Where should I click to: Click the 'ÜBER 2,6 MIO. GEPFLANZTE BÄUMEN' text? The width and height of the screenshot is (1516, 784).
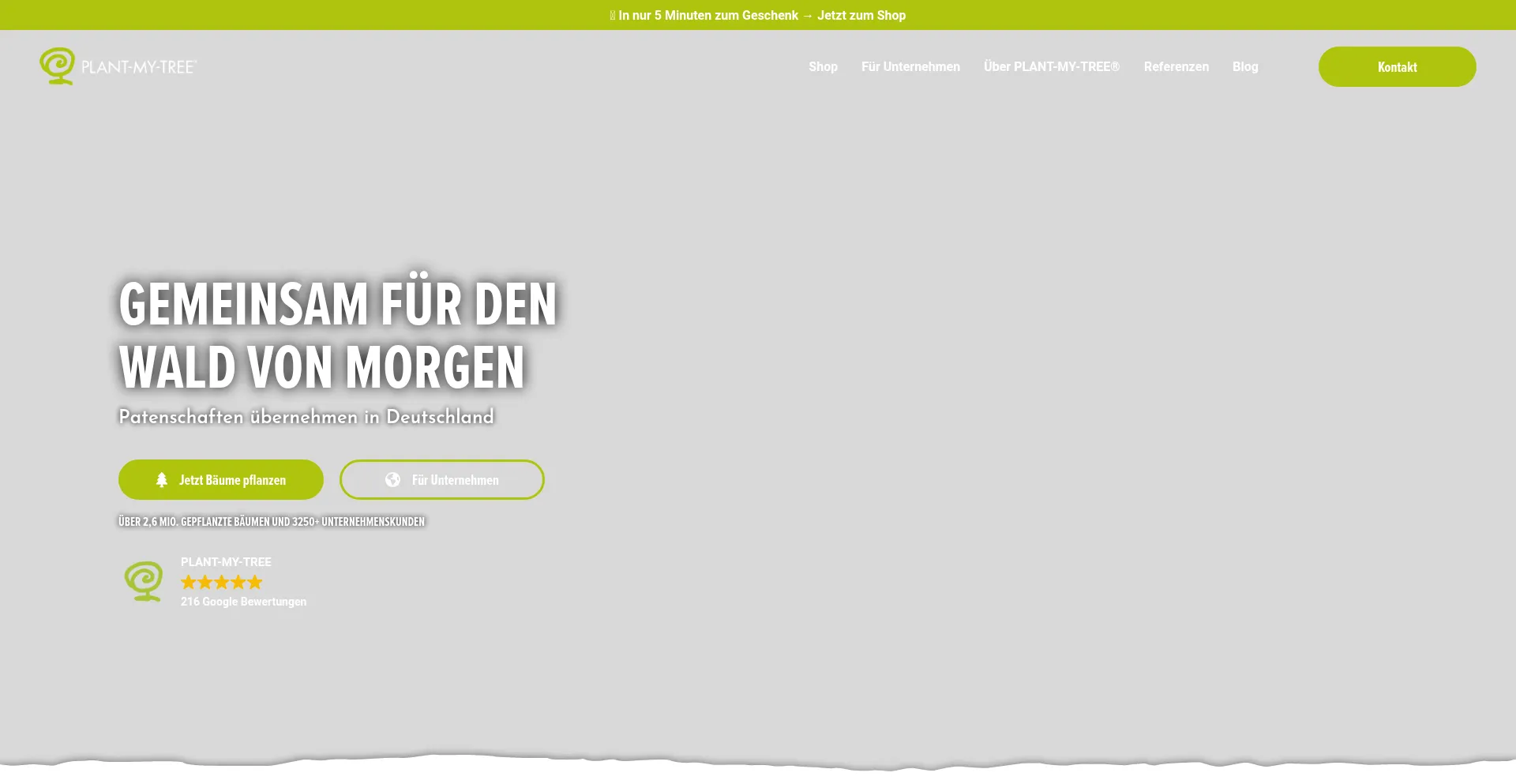click(x=271, y=521)
